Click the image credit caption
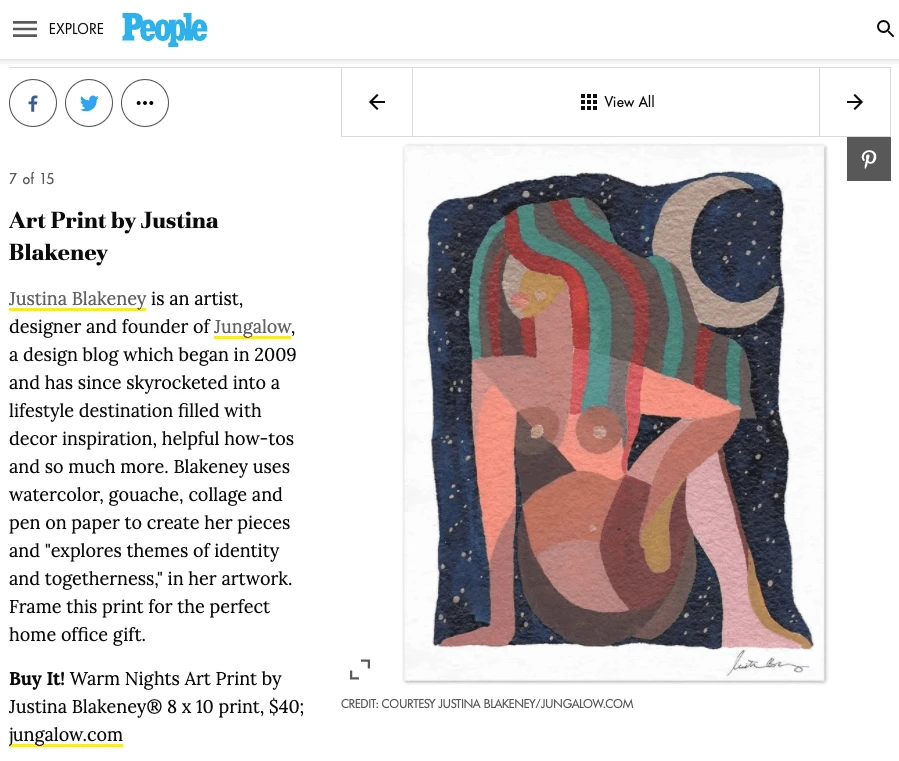899x761 pixels. (x=487, y=704)
